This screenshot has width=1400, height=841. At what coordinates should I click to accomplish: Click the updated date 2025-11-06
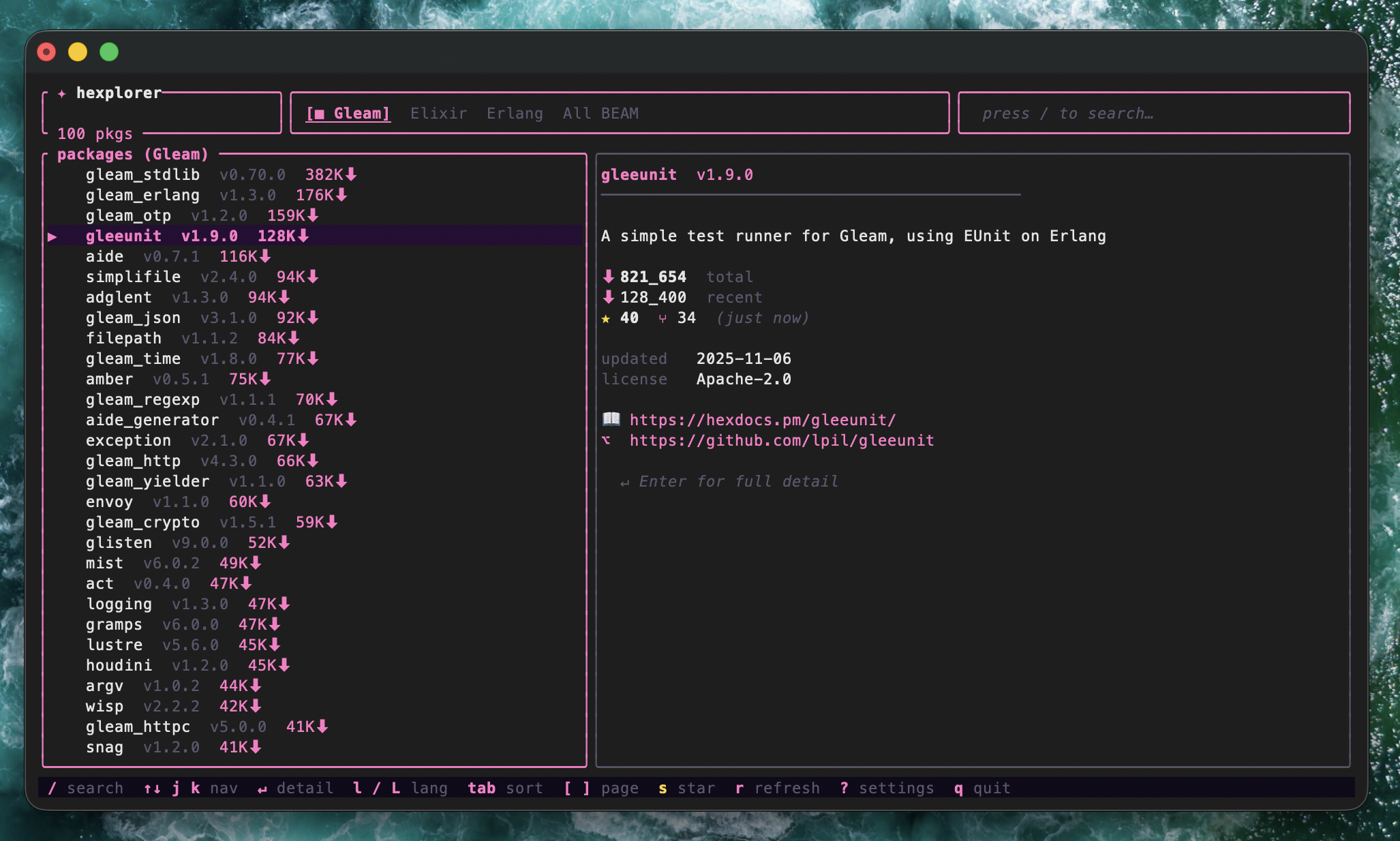[x=744, y=358]
